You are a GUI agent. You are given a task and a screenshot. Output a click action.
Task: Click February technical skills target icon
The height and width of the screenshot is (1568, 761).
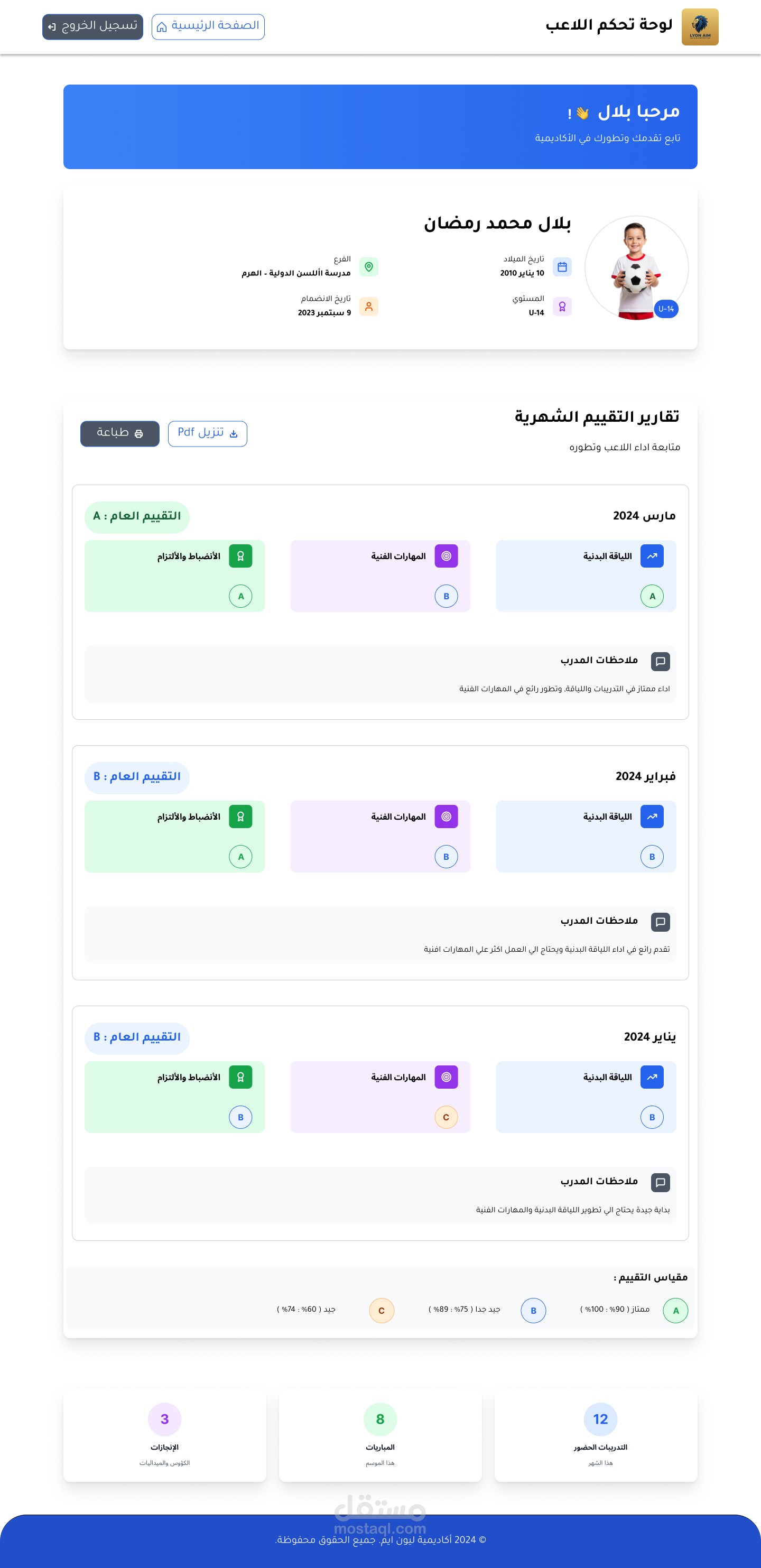pyautogui.click(x=446, y=817)
